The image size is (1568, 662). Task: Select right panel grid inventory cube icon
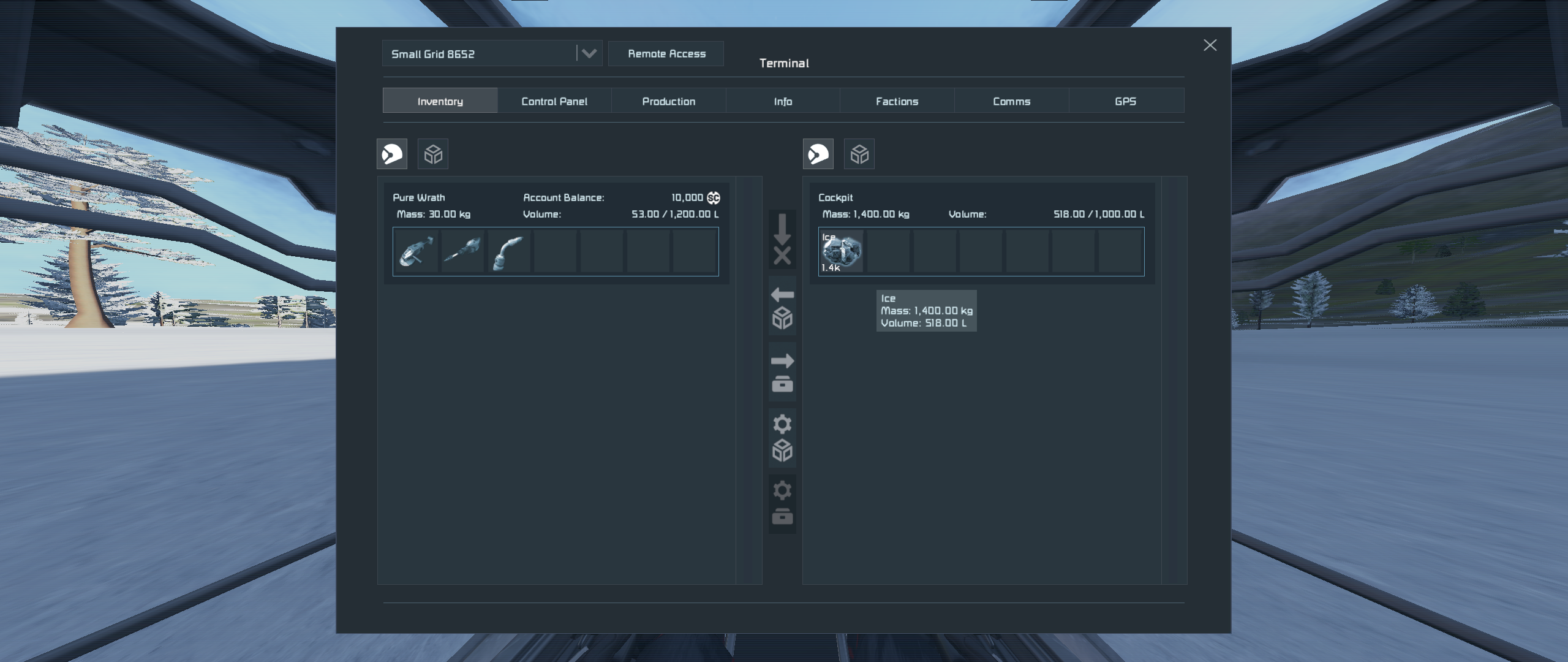click(859, 154)
